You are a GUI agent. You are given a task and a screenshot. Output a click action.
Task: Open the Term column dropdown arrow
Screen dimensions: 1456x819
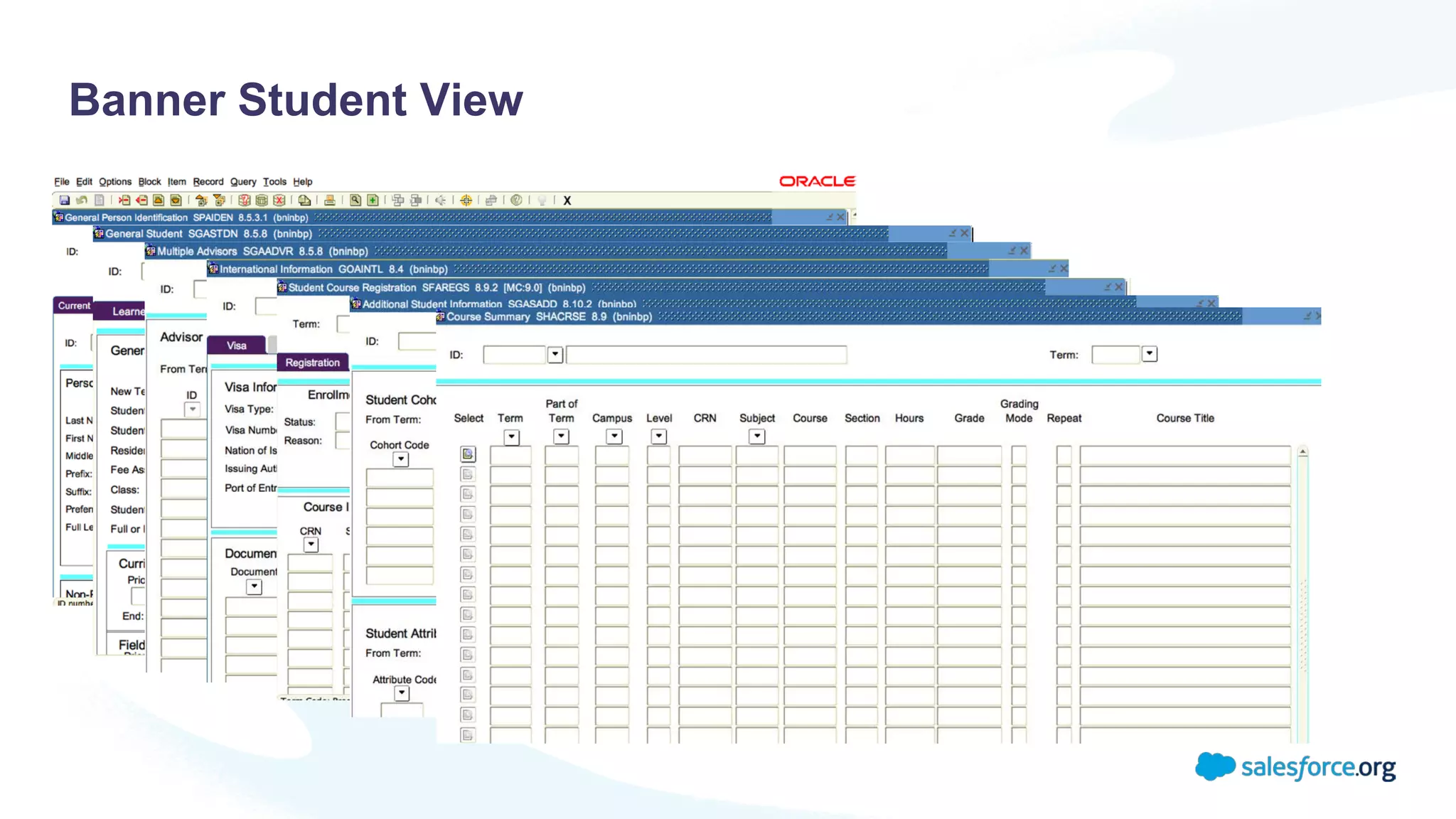click(511, 437)
